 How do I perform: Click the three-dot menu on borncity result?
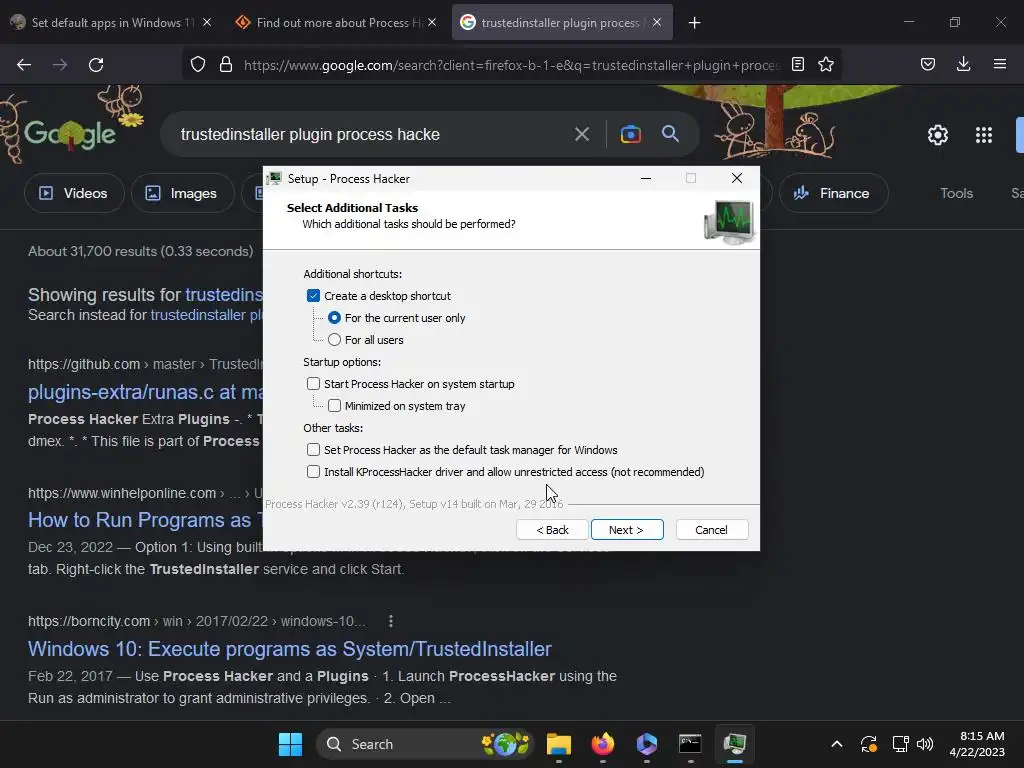click(x=391, y=621)
